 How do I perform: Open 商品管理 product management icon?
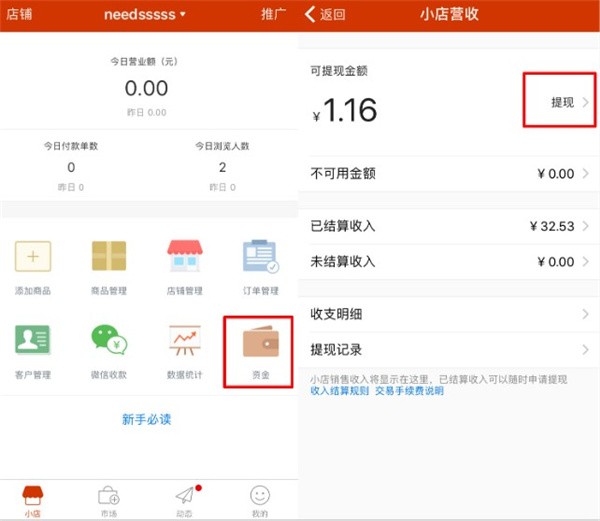coord(109,256)
